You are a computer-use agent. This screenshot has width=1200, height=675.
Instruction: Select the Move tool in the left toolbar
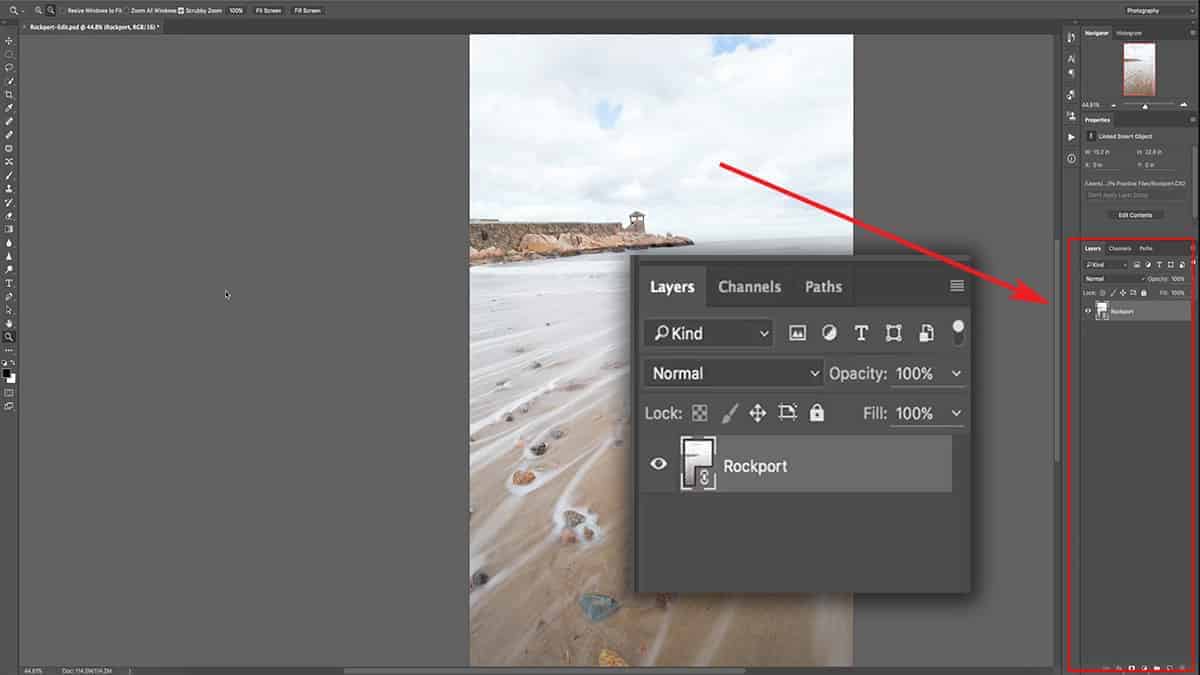(x=9, y=40)
